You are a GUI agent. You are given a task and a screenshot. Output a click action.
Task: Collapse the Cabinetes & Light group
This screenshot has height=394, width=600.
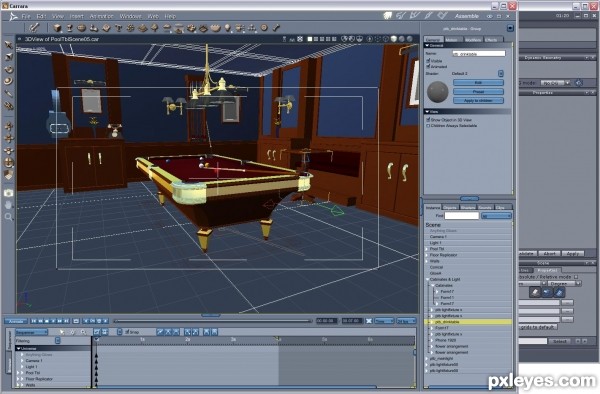(427, 279)
